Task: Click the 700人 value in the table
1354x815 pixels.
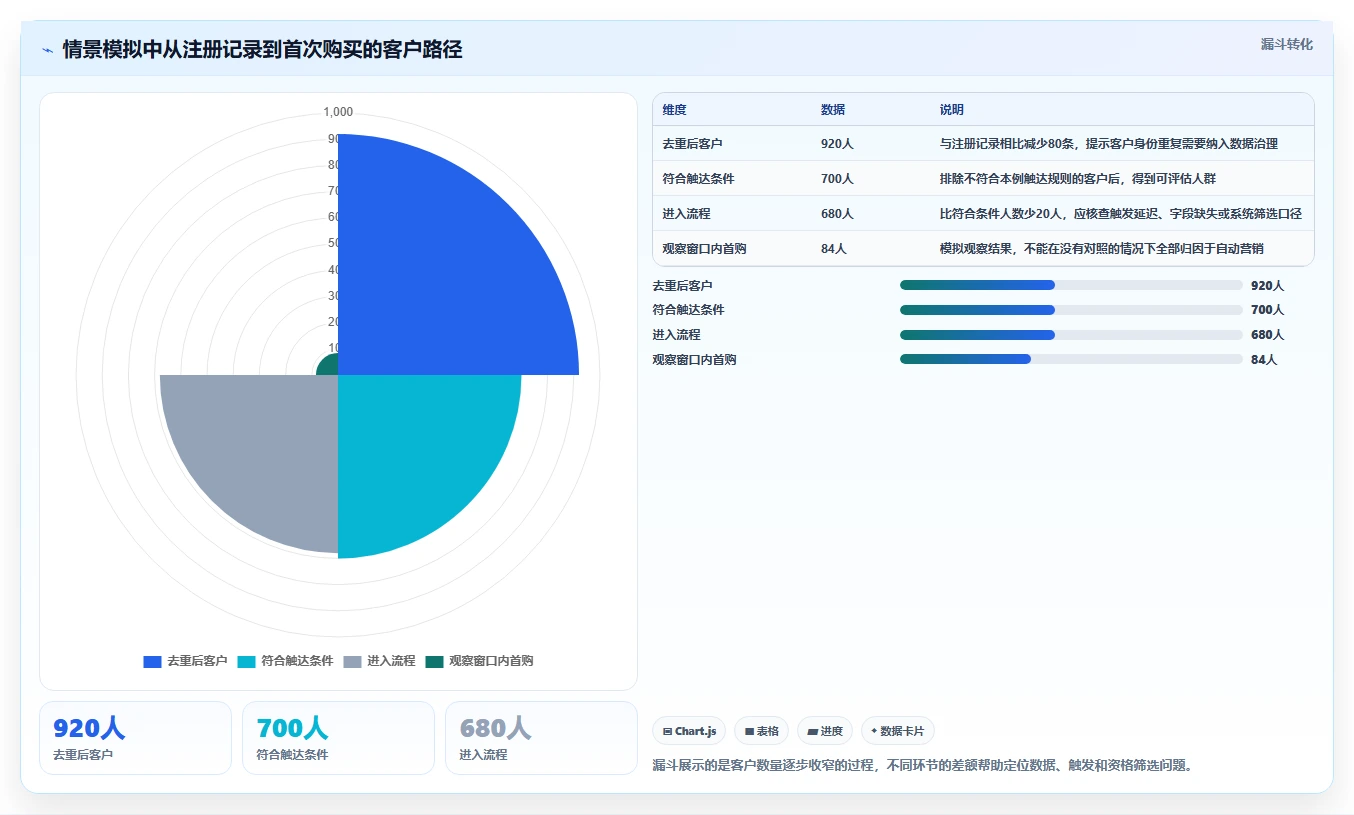Action: [837, 179]
